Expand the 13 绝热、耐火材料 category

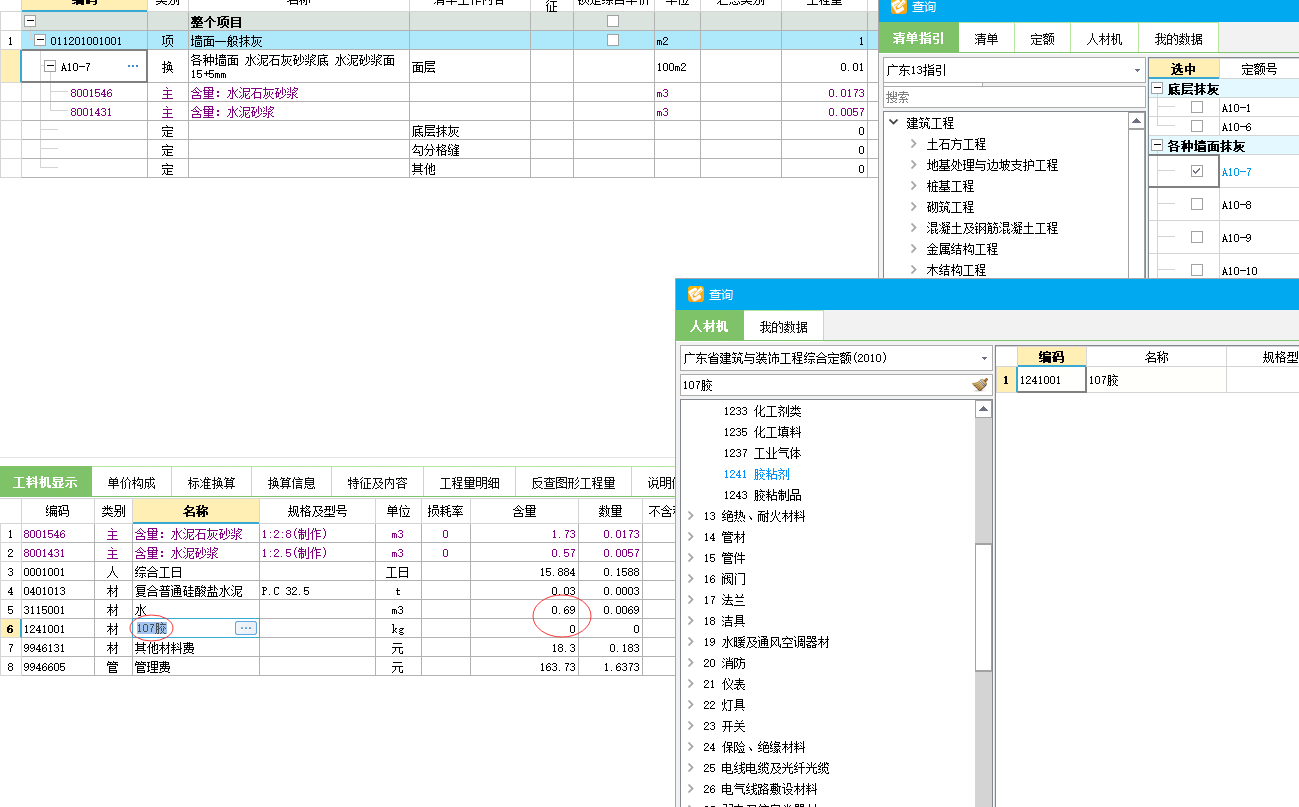tap(691, 516)
